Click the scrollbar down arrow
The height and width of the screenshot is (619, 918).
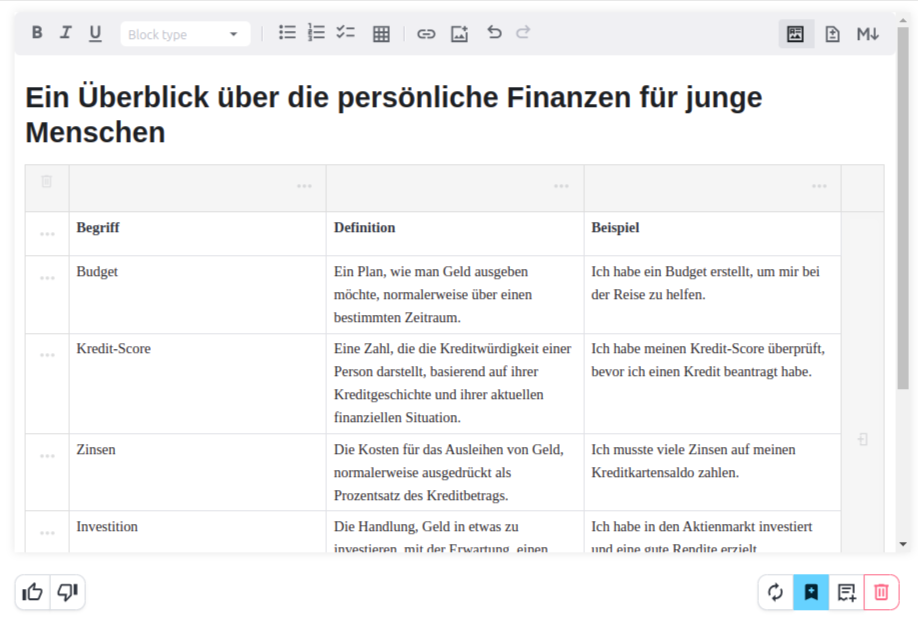(903, 545)
